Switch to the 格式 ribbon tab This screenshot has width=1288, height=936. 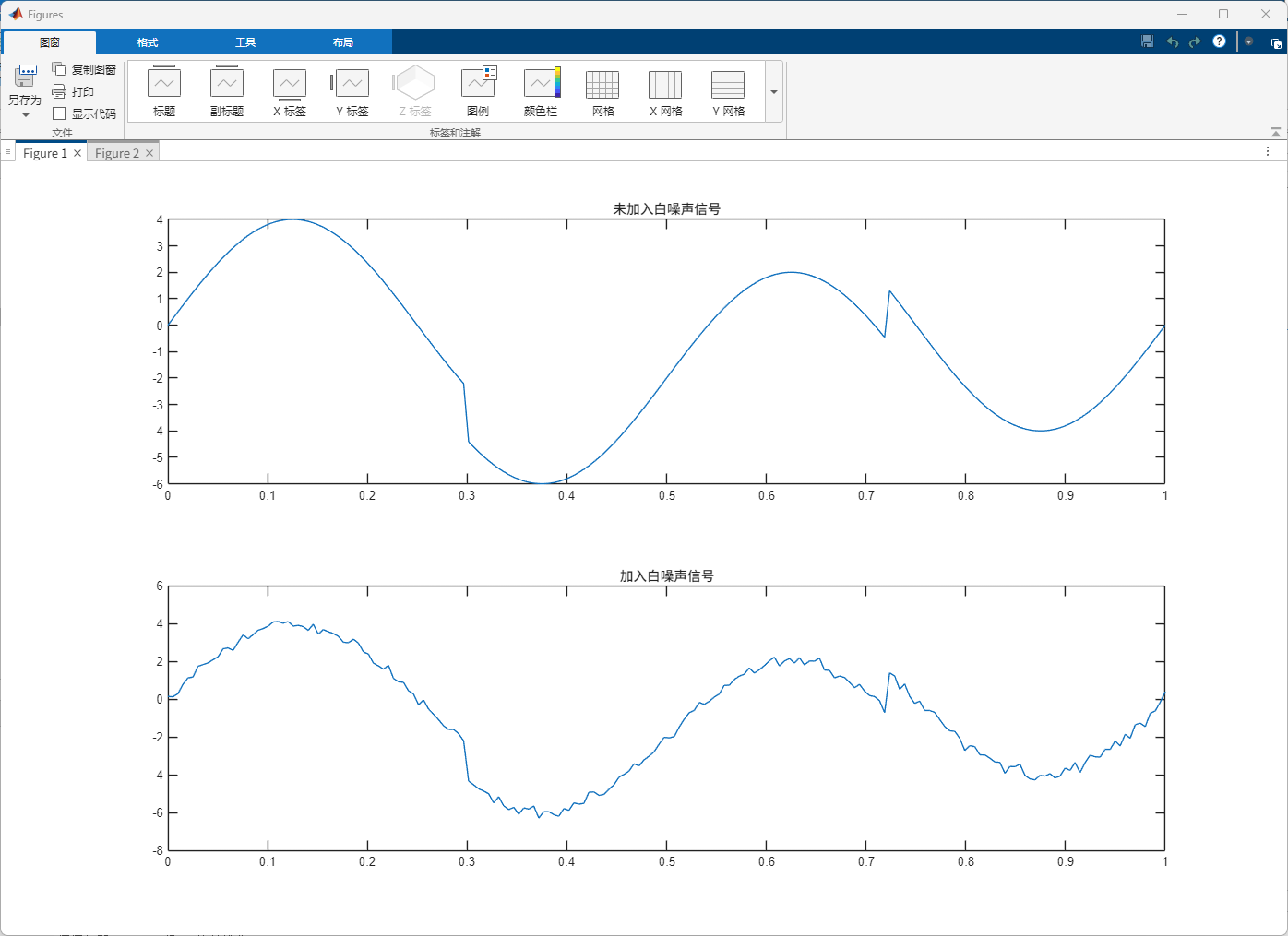[x=148, y=42]
